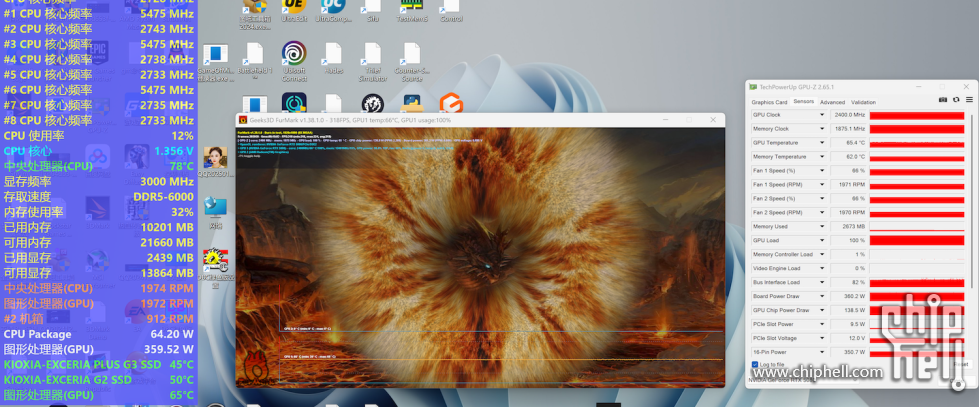The image size is (979, 407).
Task: Expand the Memory Temperature sensor dropdown
Action: coord(822,157)
